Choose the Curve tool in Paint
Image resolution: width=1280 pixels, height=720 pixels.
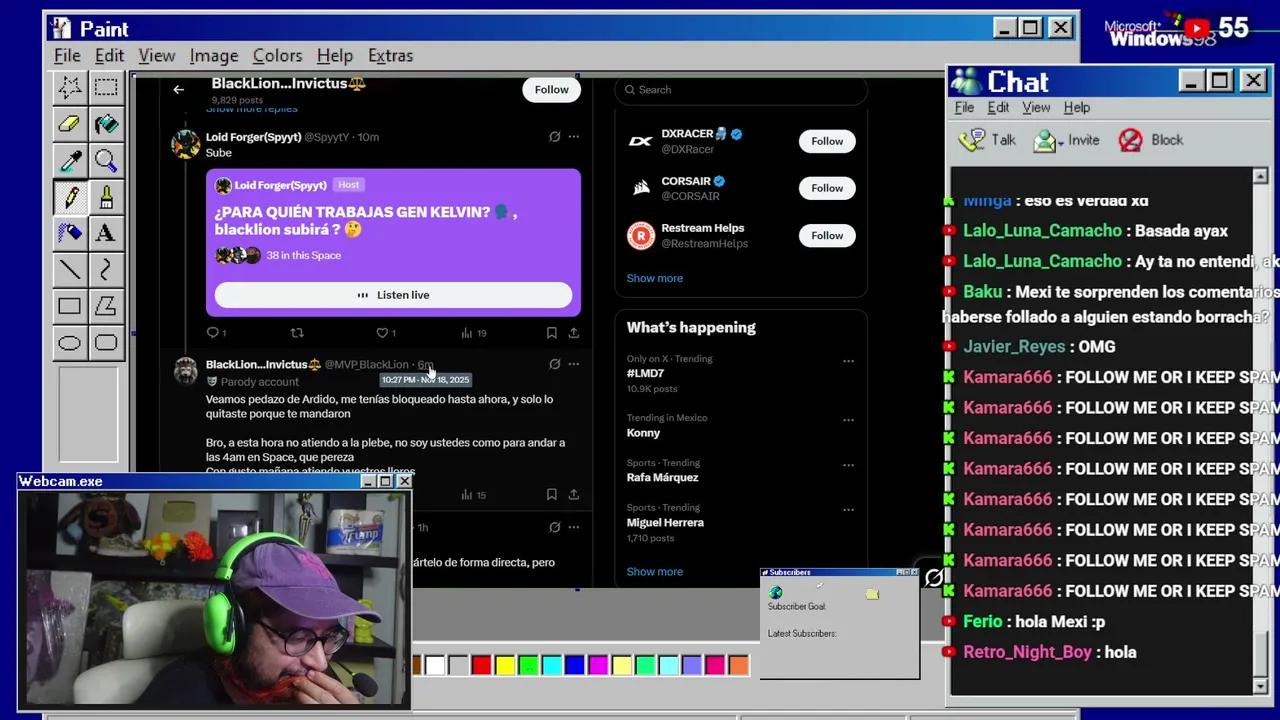point(106,269)
